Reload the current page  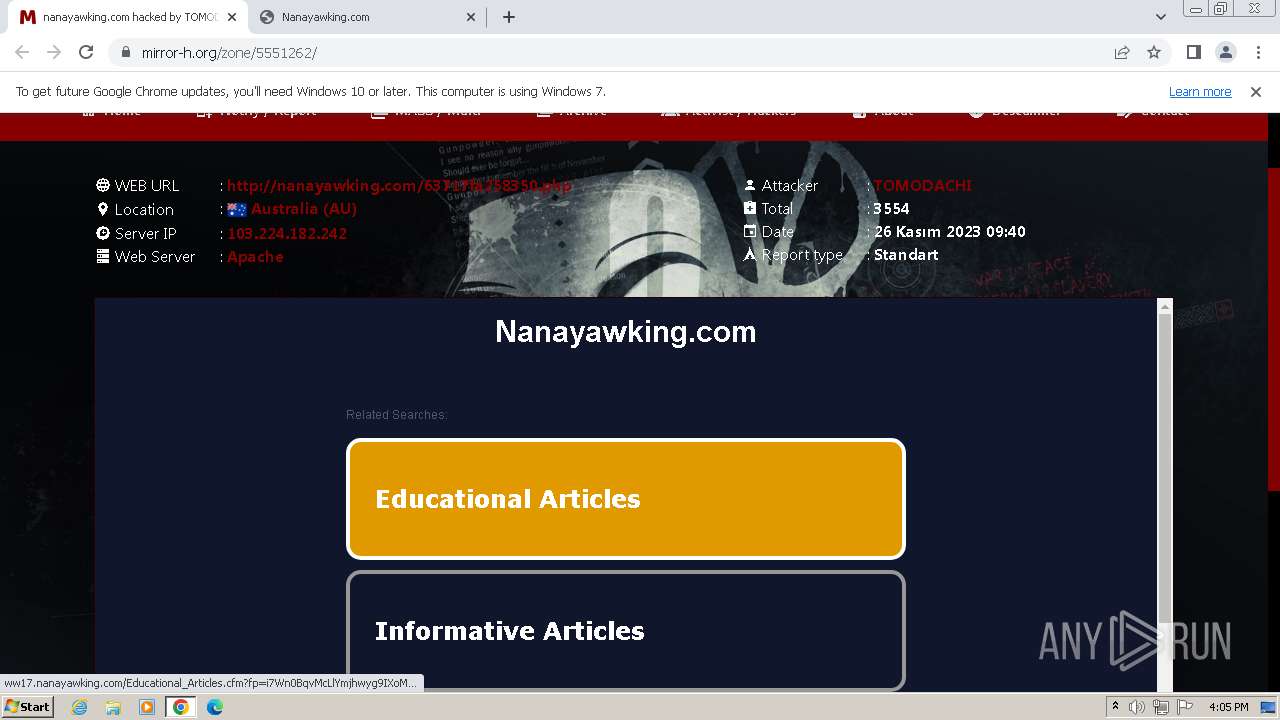86,52
